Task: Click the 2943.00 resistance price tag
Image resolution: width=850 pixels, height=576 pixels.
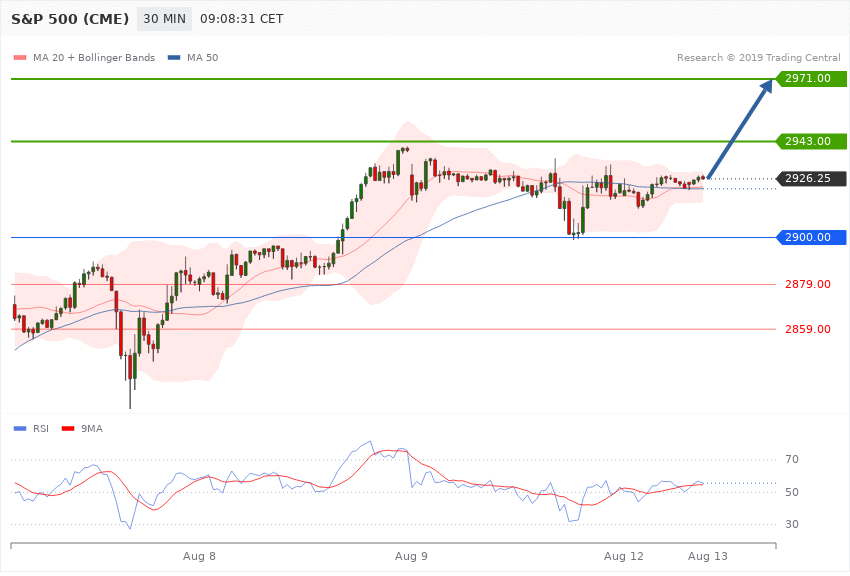Action: pyautogui.click(x=812, y=141)
